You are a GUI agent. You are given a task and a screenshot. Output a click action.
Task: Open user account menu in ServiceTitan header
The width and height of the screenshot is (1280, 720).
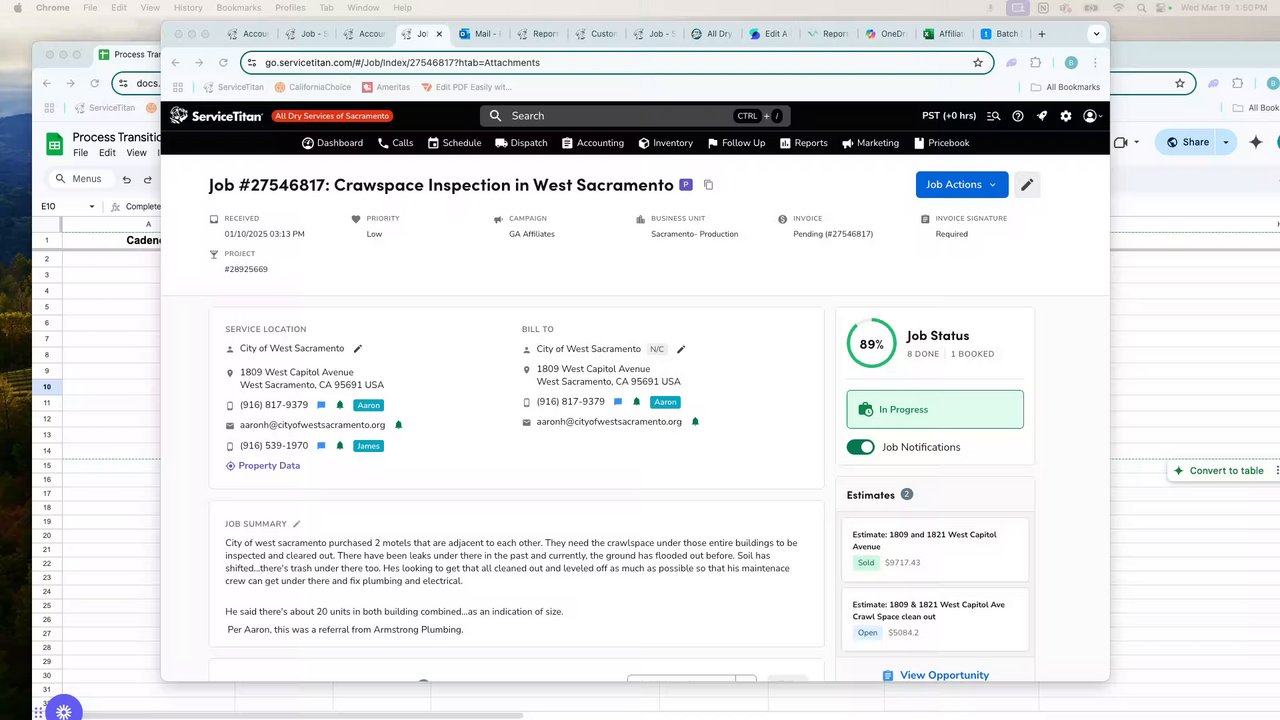(x=1093, y=116)
